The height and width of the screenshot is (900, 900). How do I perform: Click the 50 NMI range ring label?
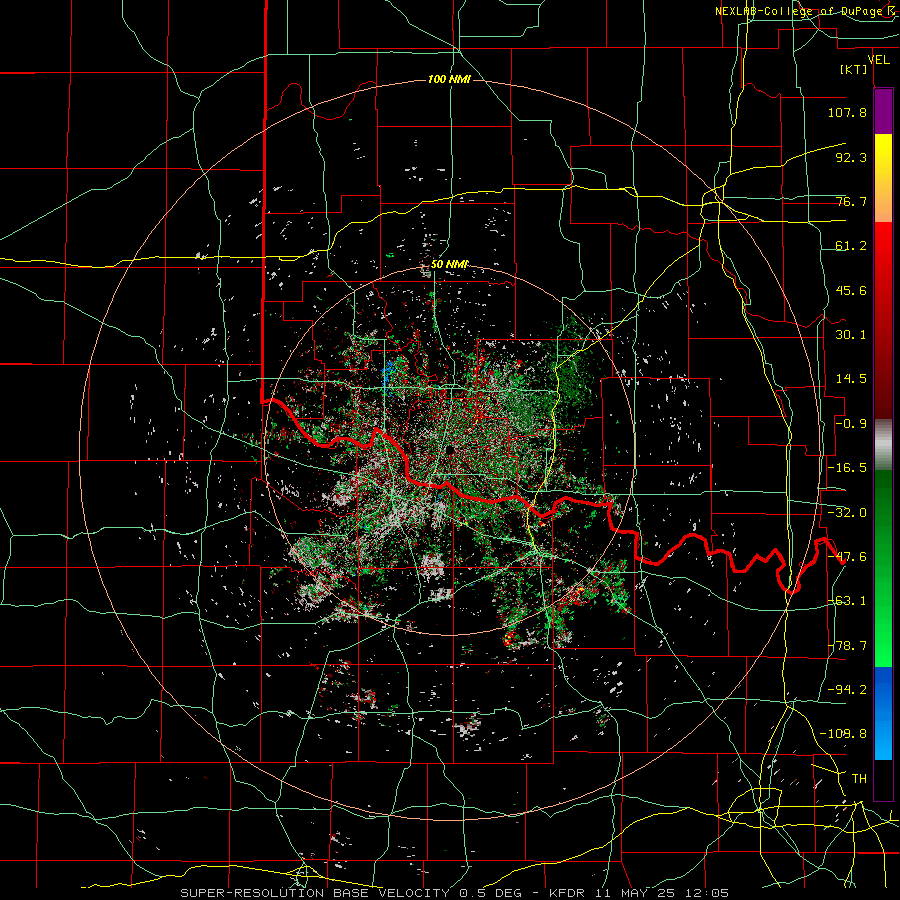449,265
